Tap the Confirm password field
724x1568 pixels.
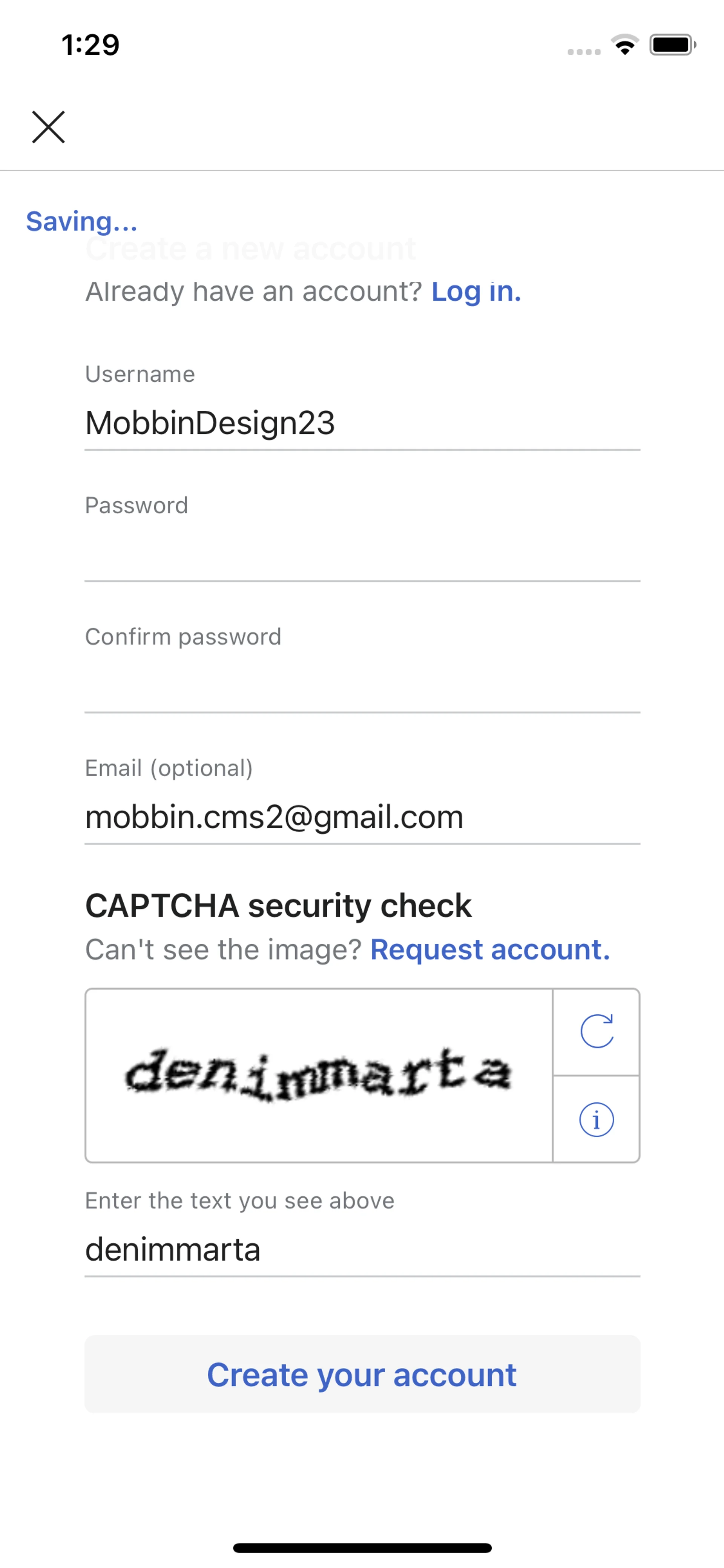(362, 686)
